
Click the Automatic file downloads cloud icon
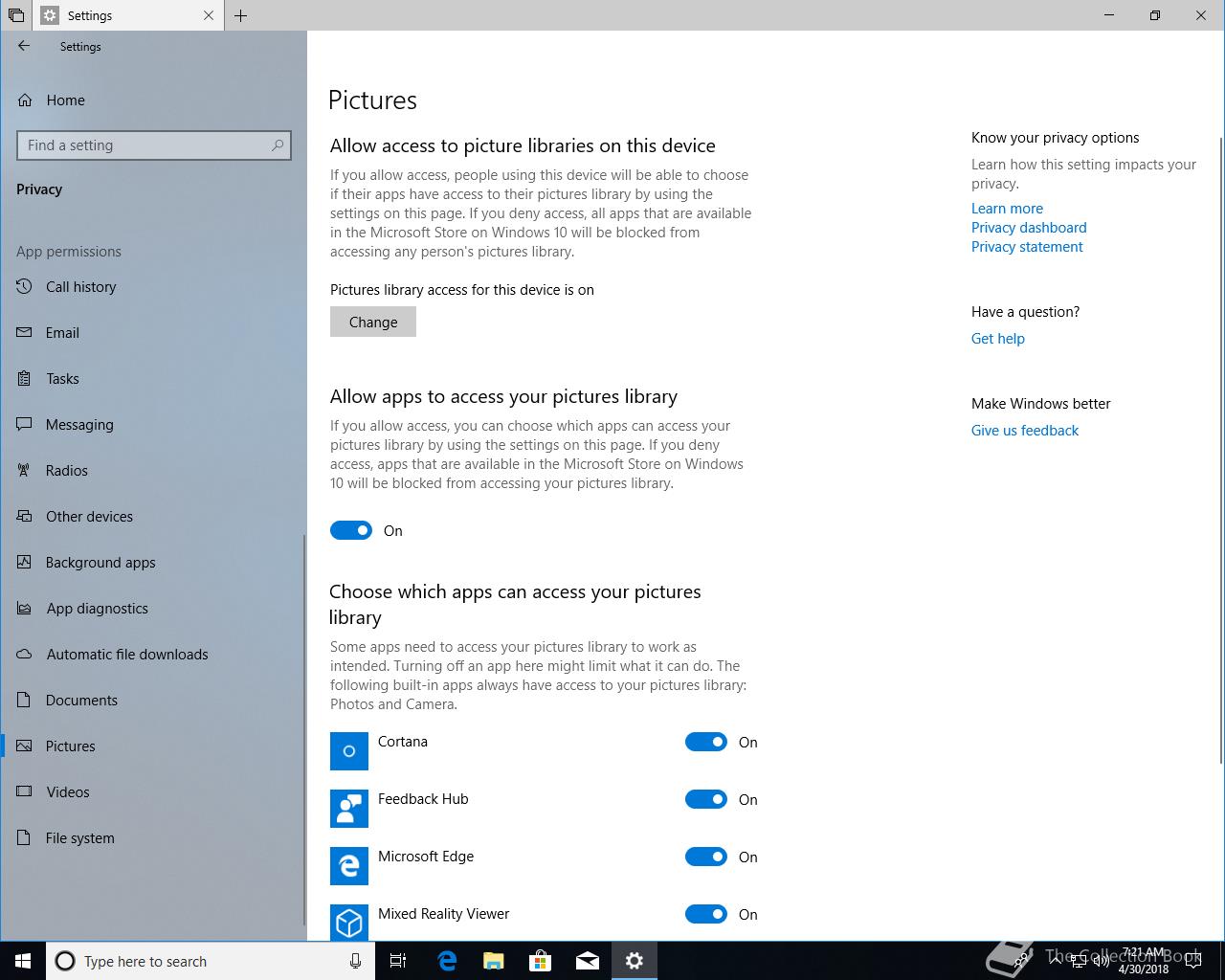[x=25, y=655]
